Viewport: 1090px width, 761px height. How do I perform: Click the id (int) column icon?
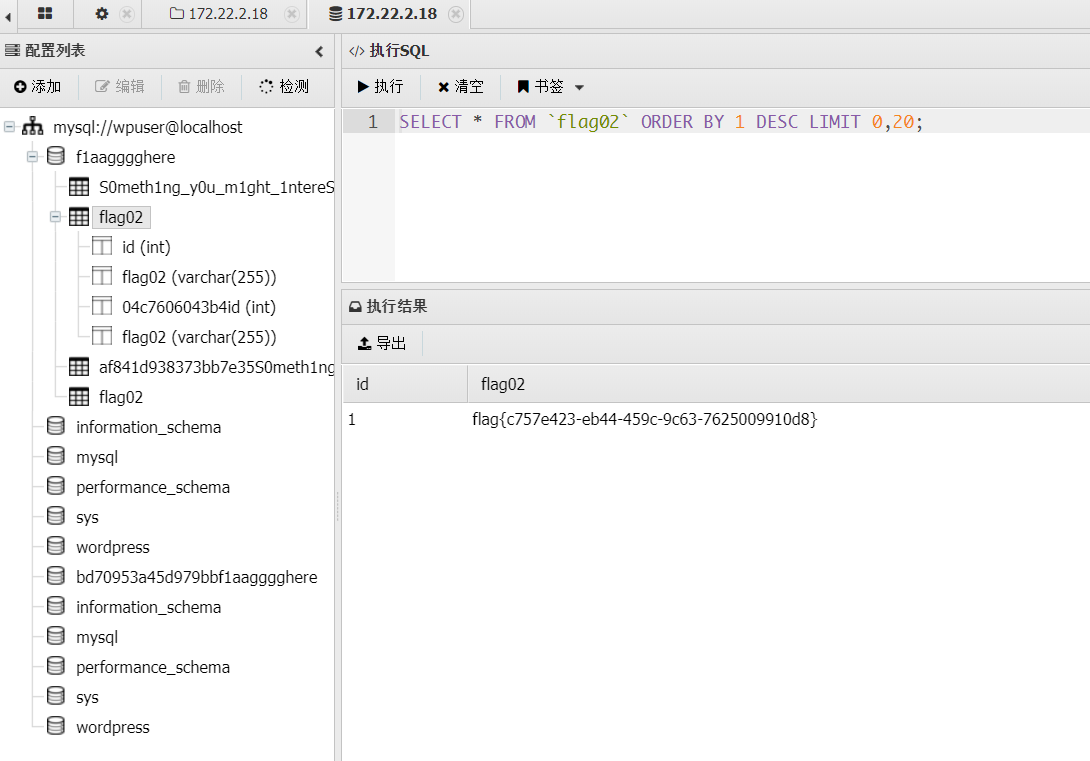click(x=101, y=246)
